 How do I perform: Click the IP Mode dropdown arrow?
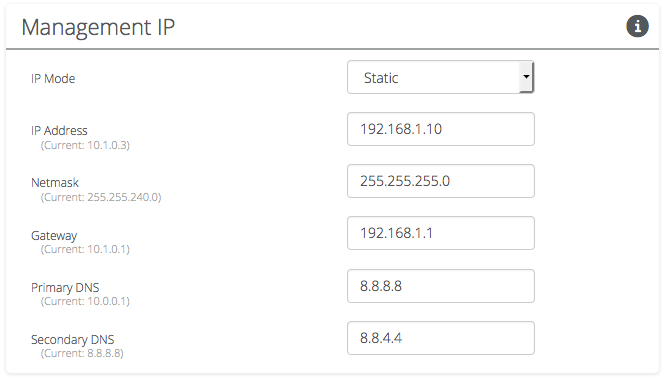coord(526,77)
